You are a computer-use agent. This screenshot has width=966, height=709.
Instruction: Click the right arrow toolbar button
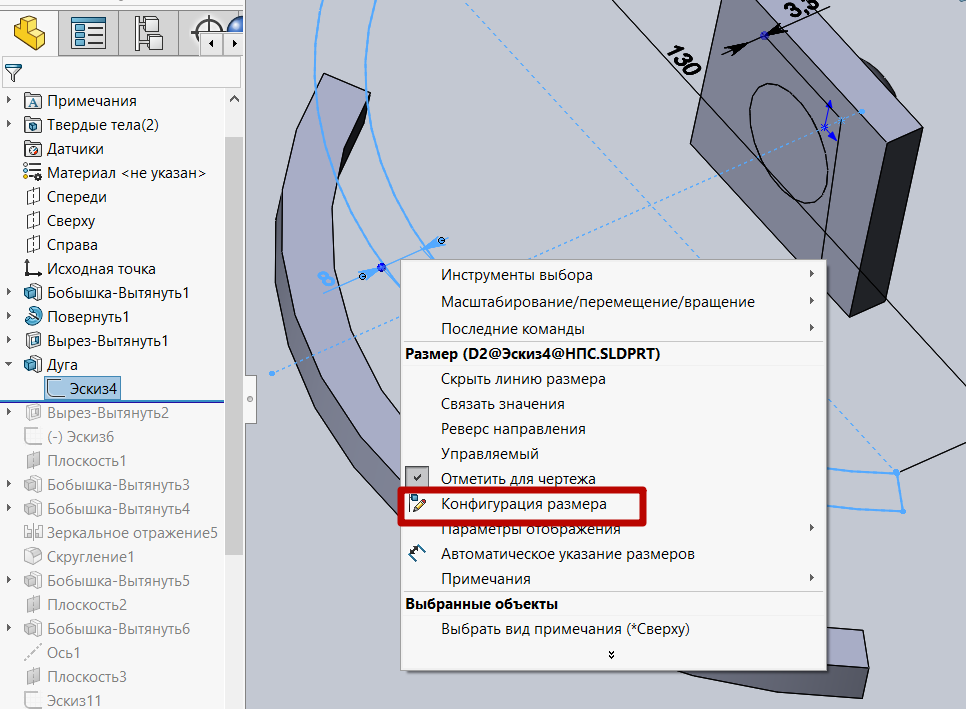click(234, 44)
